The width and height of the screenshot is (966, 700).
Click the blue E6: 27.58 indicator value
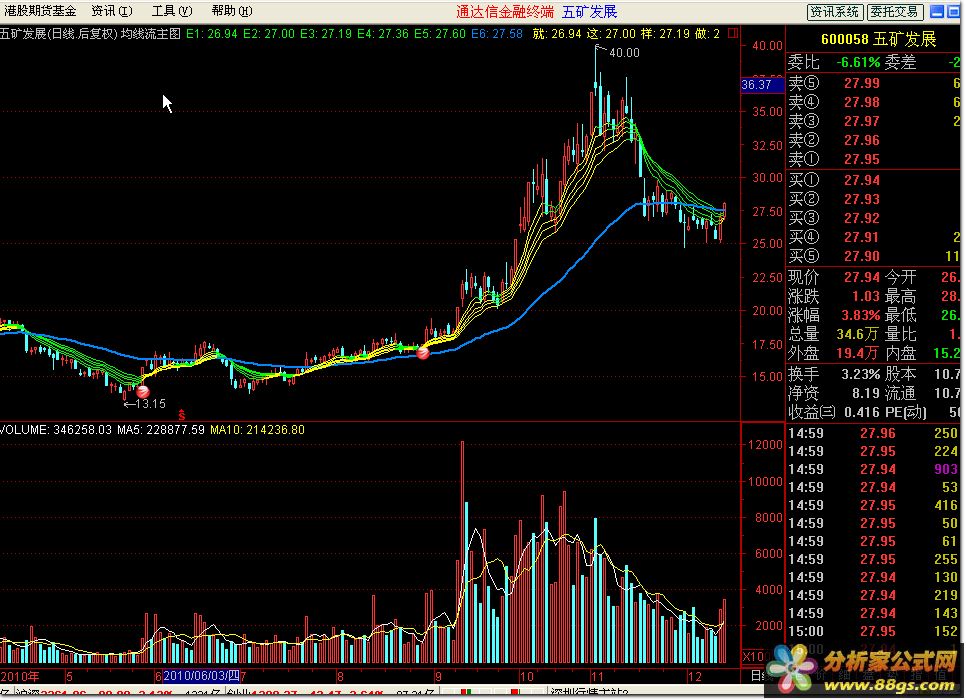(497, 34)
